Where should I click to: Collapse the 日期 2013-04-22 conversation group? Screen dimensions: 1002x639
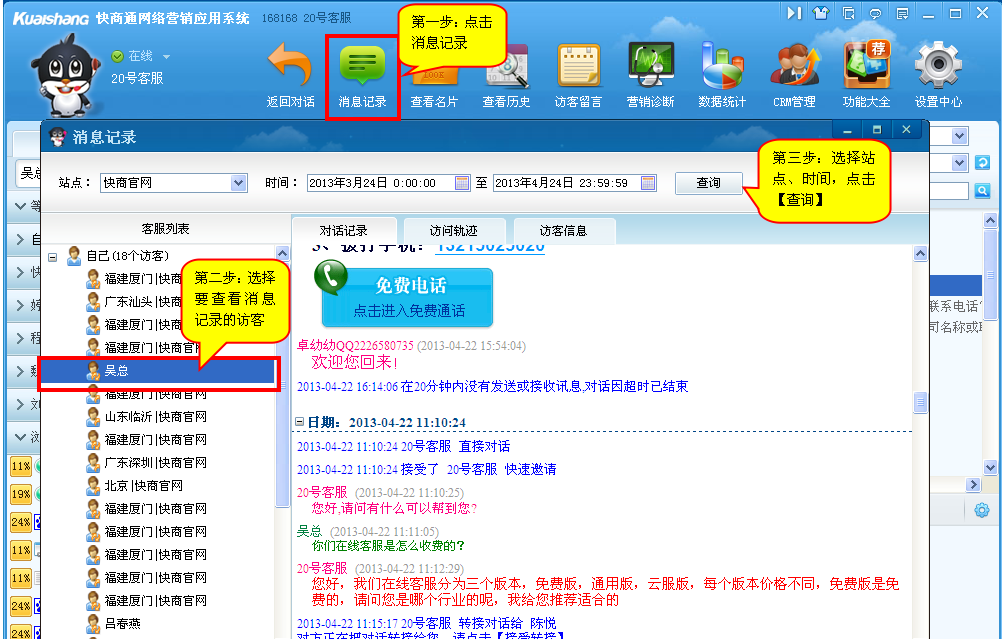(299, 422)
